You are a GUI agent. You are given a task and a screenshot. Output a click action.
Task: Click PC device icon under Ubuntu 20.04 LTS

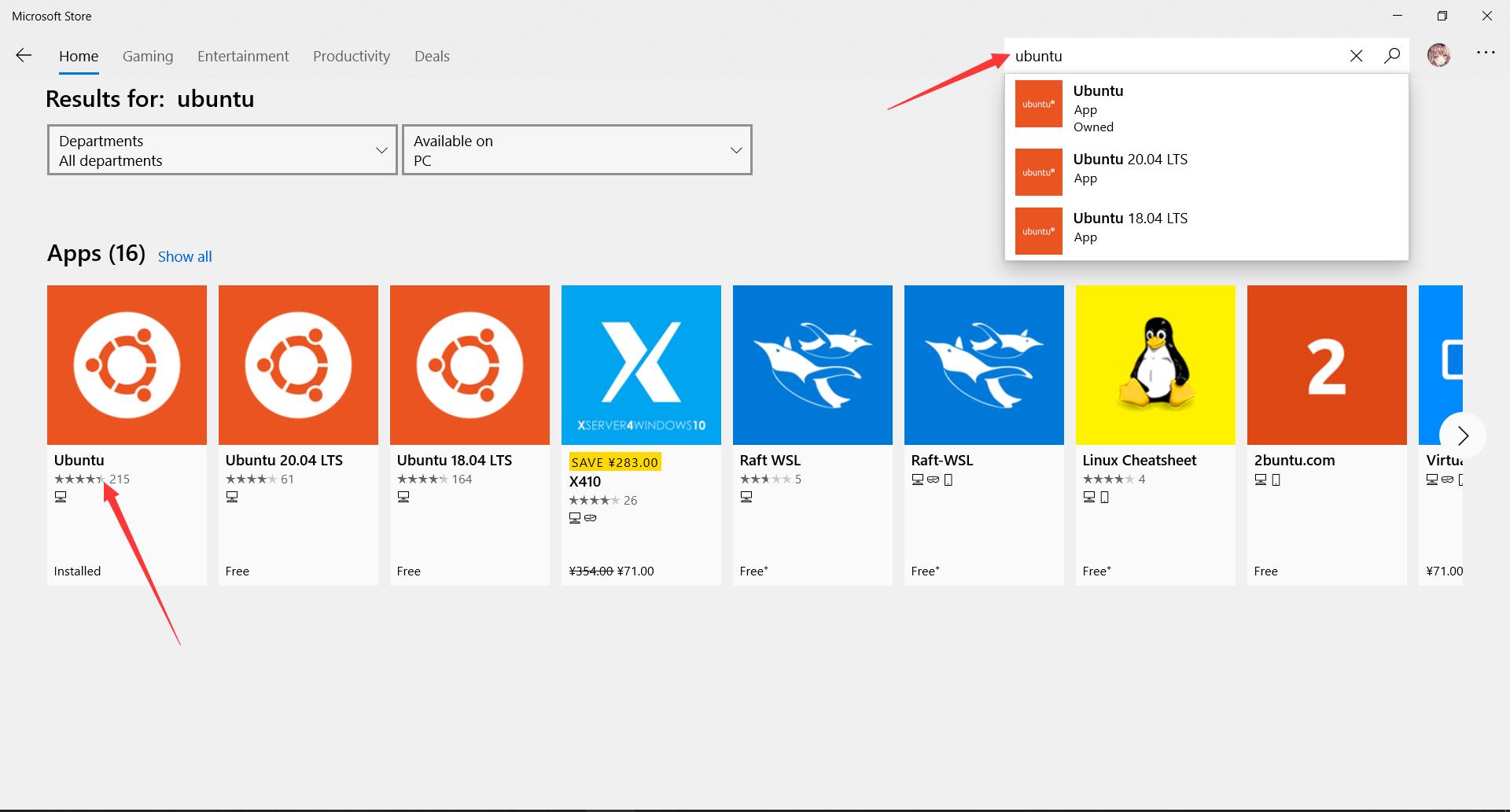tap(232, 497)
